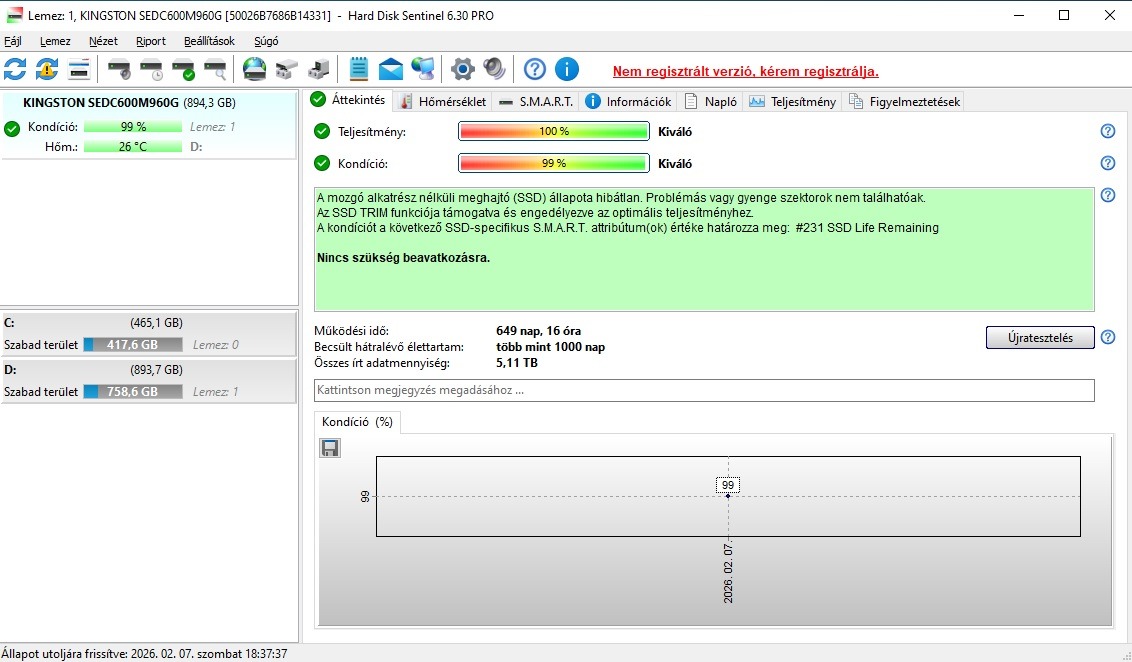Click the Kondíció 99 % bar in overview

click(554, 163)
